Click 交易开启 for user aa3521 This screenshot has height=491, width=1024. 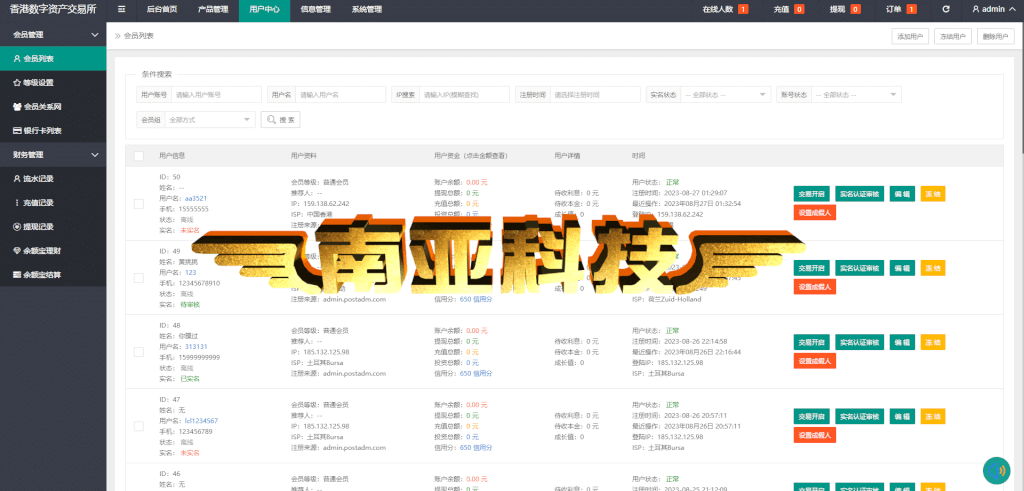pos(812,194)
